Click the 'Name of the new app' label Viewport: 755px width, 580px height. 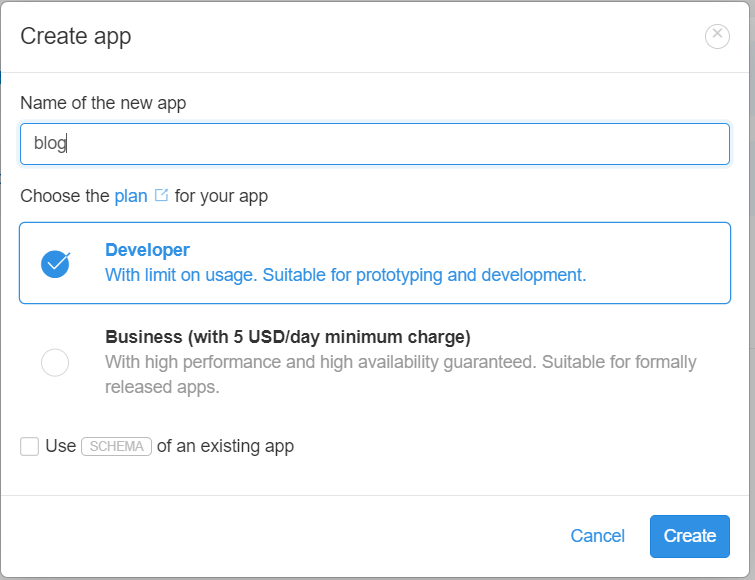[103, 103]
